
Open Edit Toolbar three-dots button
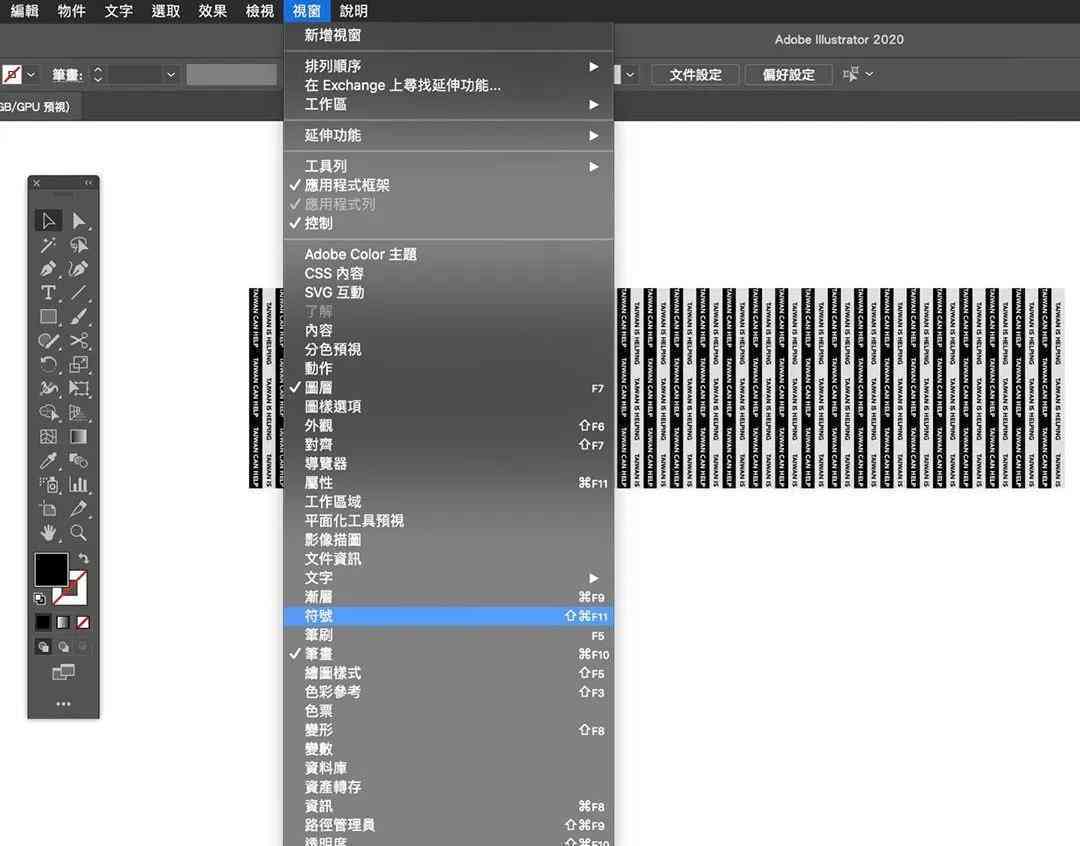pyautogui.click(x=63, y=704)
